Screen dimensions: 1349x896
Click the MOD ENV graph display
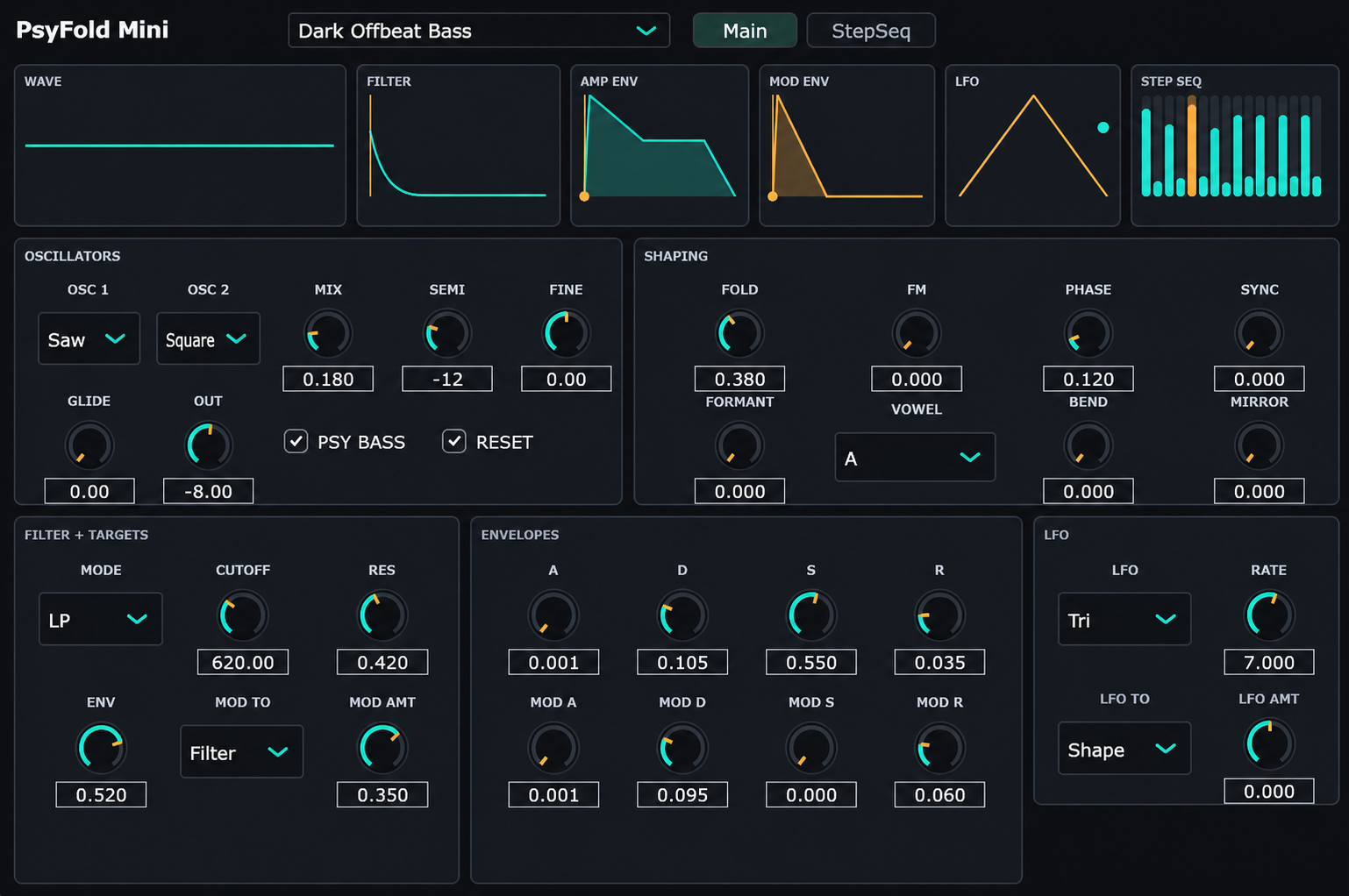[x=846, y=146]
